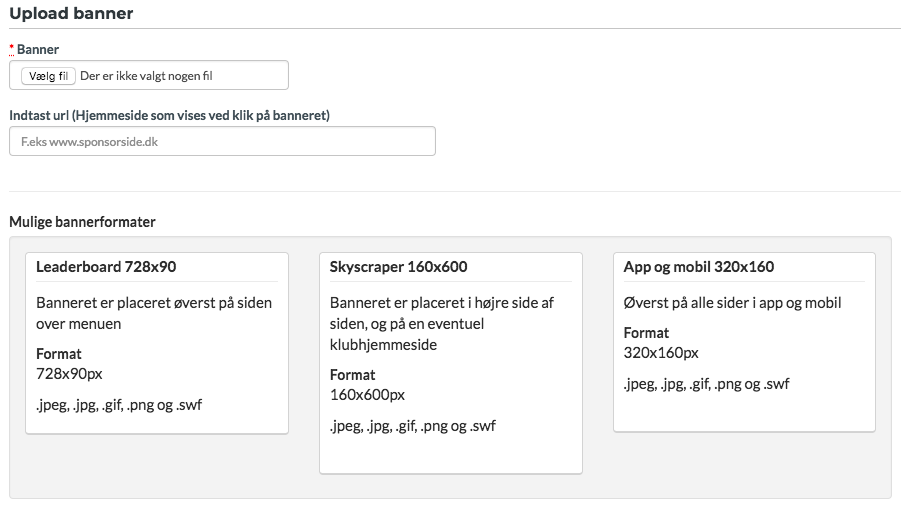The image size is (901, 508).
Task: Click file types list in Leaderboard card
Action: coord(119,405)
